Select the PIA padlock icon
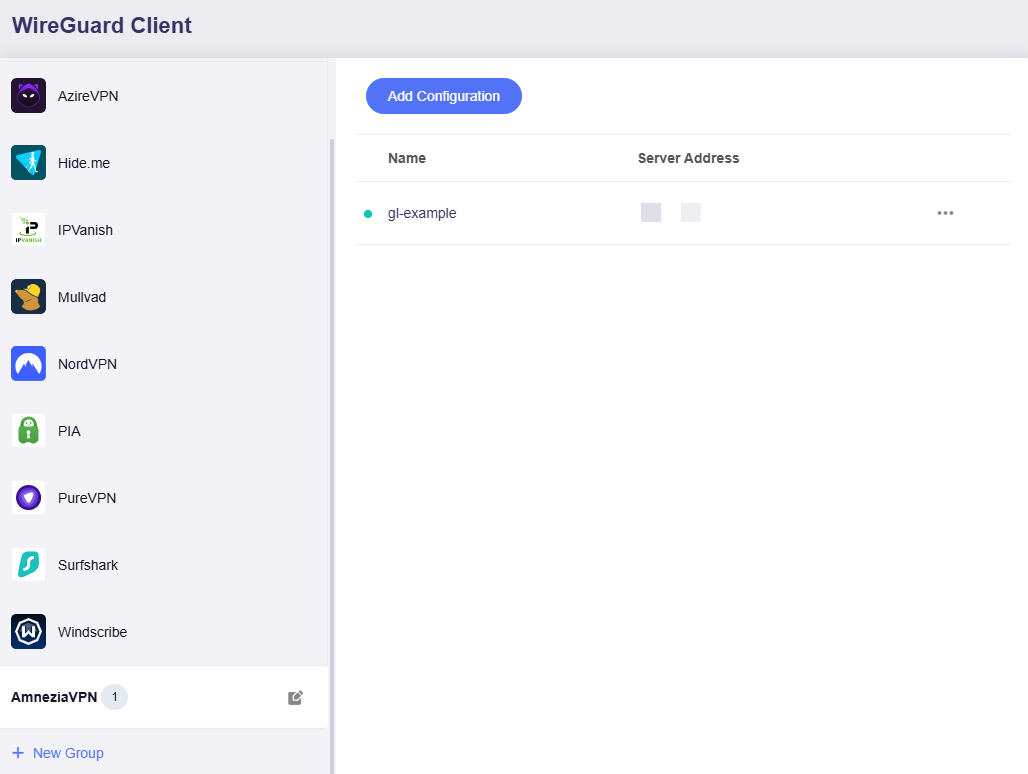Screen dimensions: 1028x774 pyautogui.click(x=28, y=431)
